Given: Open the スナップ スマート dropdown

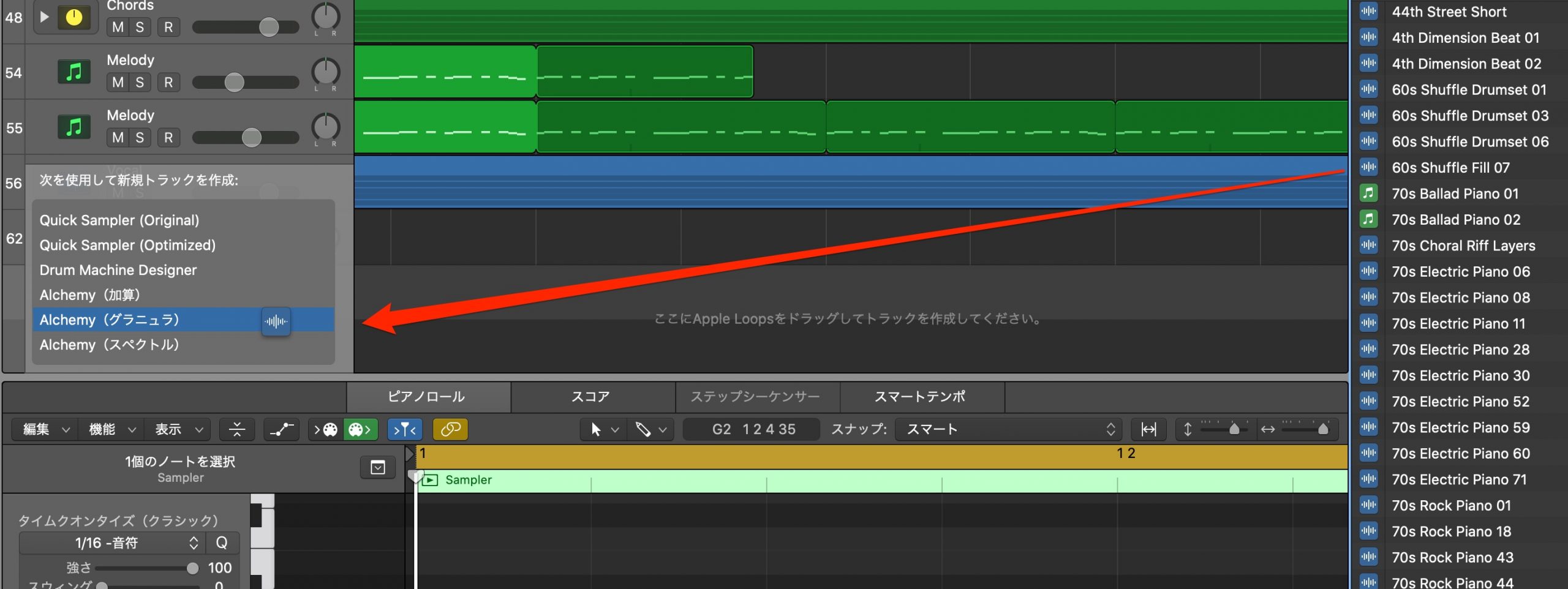Looking at the screenshot, I should pyautogui.click(x=1008, y=429).
